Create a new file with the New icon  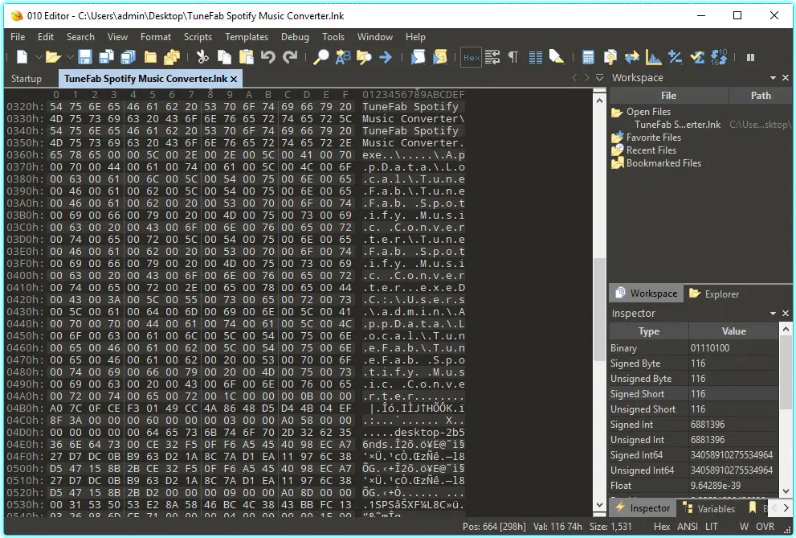pyautogui.click(x=22, y=57)
